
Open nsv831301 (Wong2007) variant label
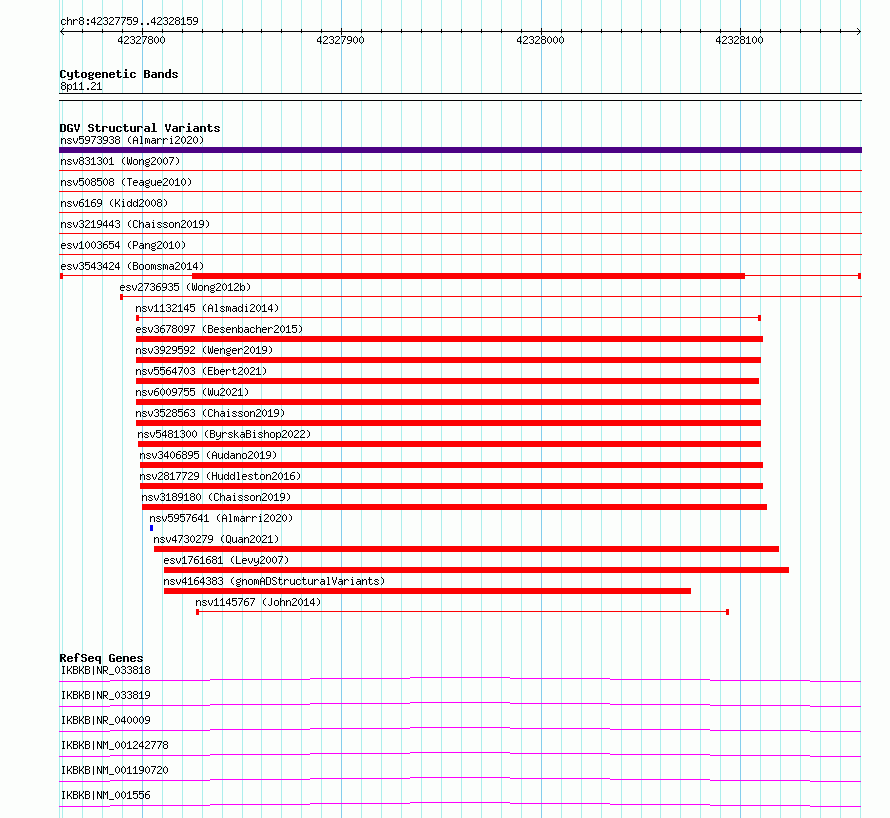click(120, 161)
